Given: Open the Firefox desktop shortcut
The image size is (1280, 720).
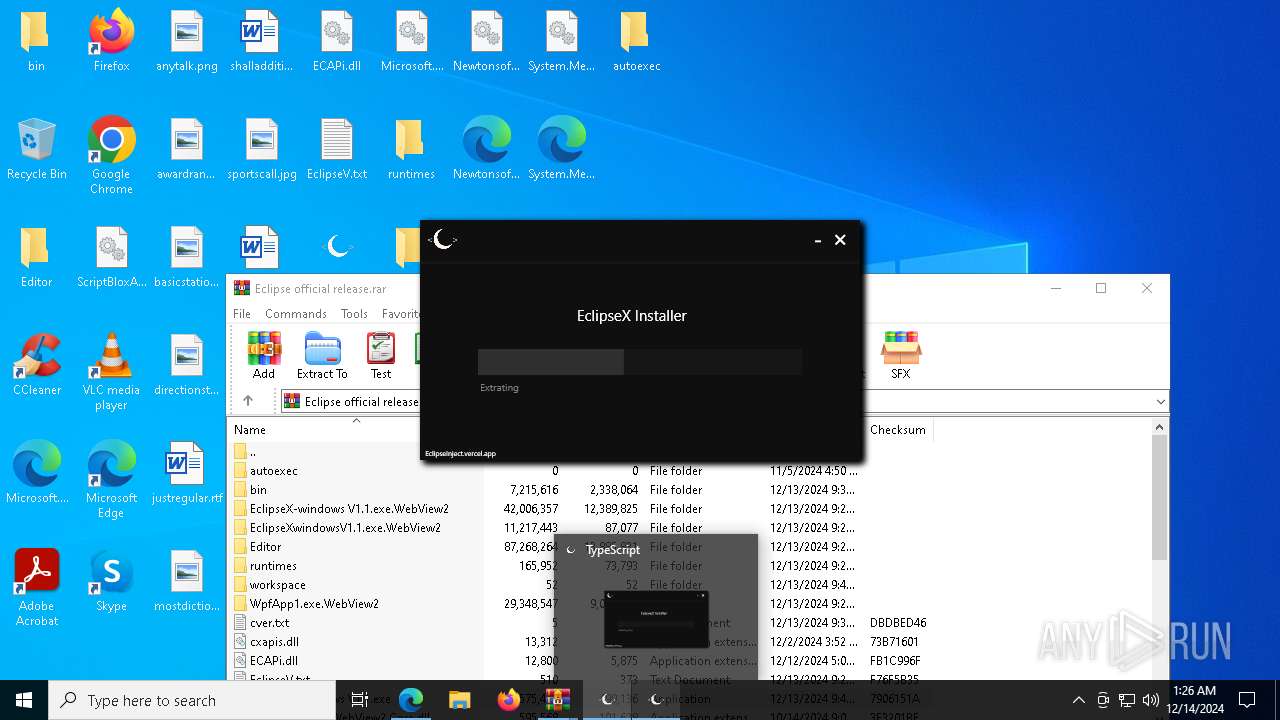Looking at the screenshot, I should pyautogui.click(x=112, y=42).
